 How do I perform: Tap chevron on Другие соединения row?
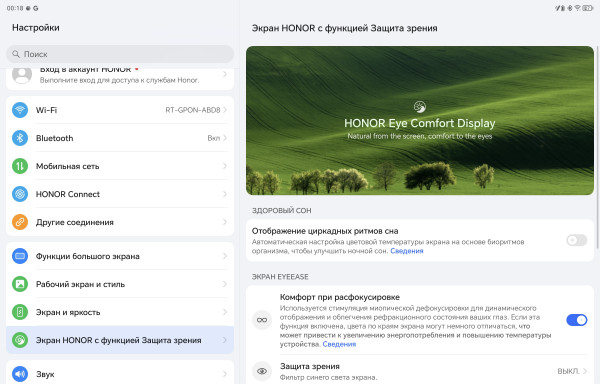(225, 222)
